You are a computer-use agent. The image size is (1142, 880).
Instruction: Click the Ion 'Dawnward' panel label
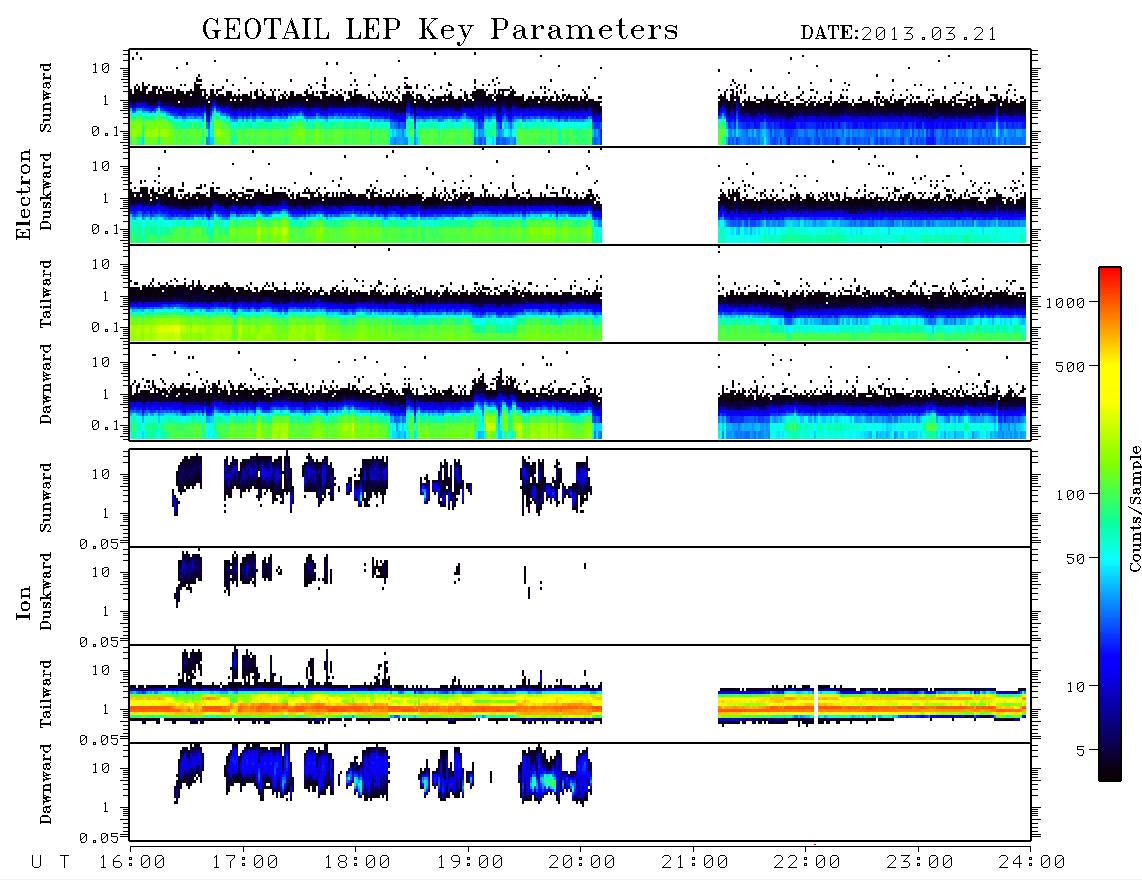tap(46, 784)
